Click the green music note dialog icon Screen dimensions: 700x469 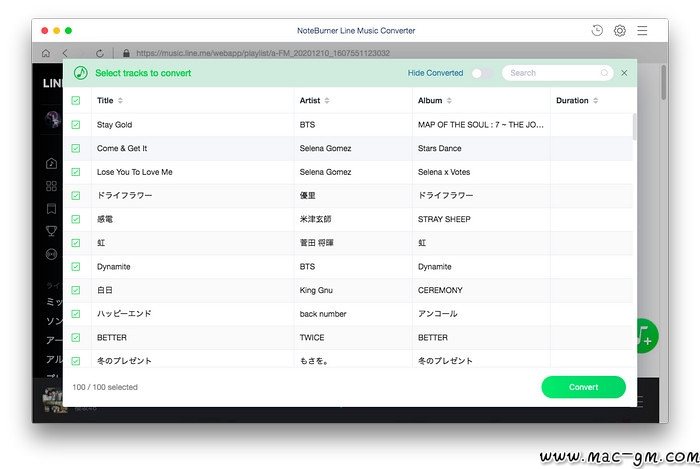pos(81,73)
